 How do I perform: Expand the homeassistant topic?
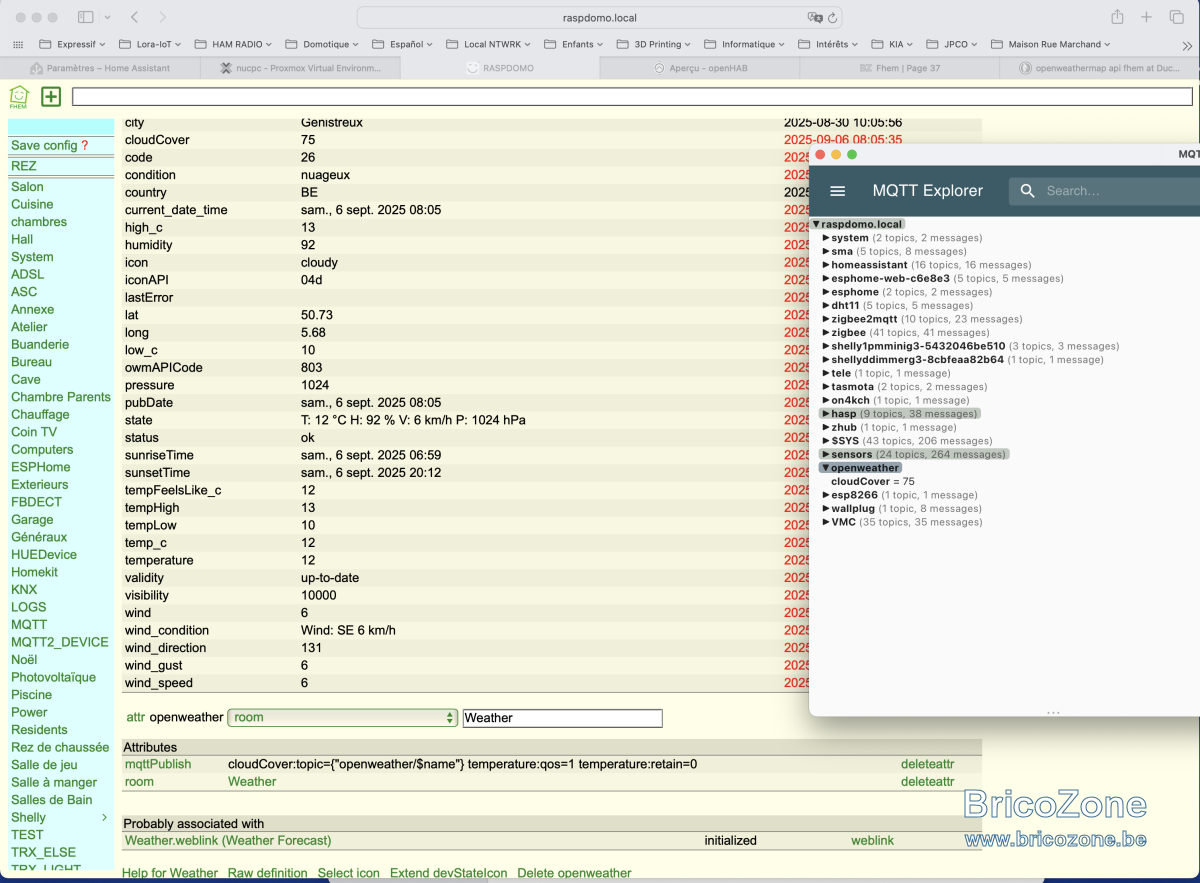point(826,265)
